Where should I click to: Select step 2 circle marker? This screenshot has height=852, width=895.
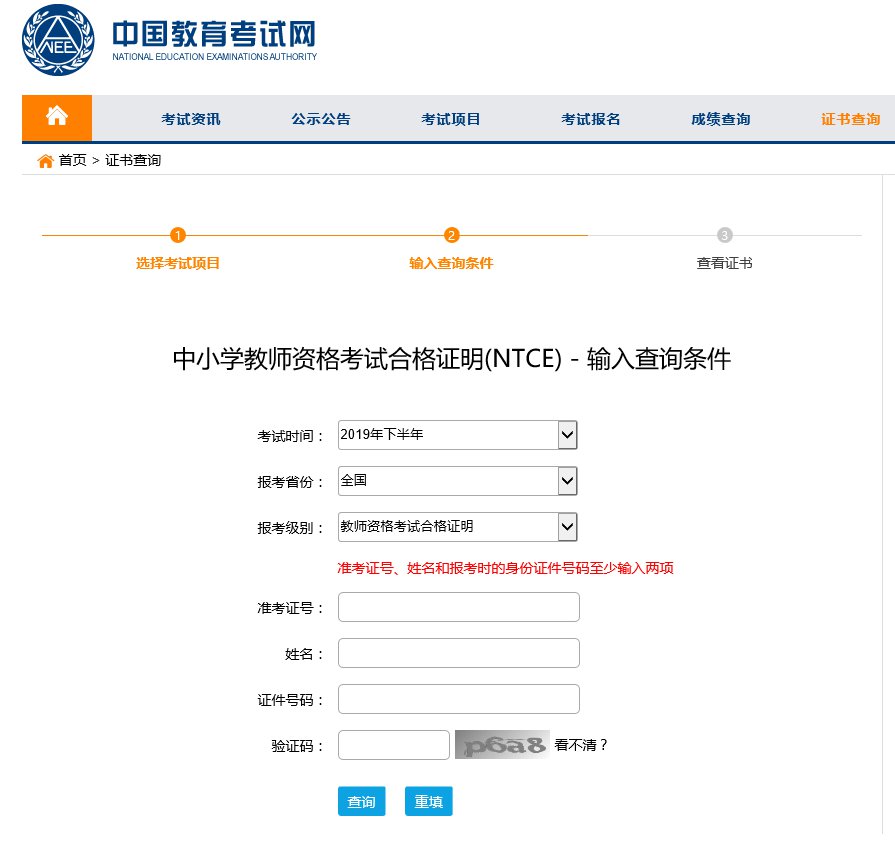coord(451,235)
